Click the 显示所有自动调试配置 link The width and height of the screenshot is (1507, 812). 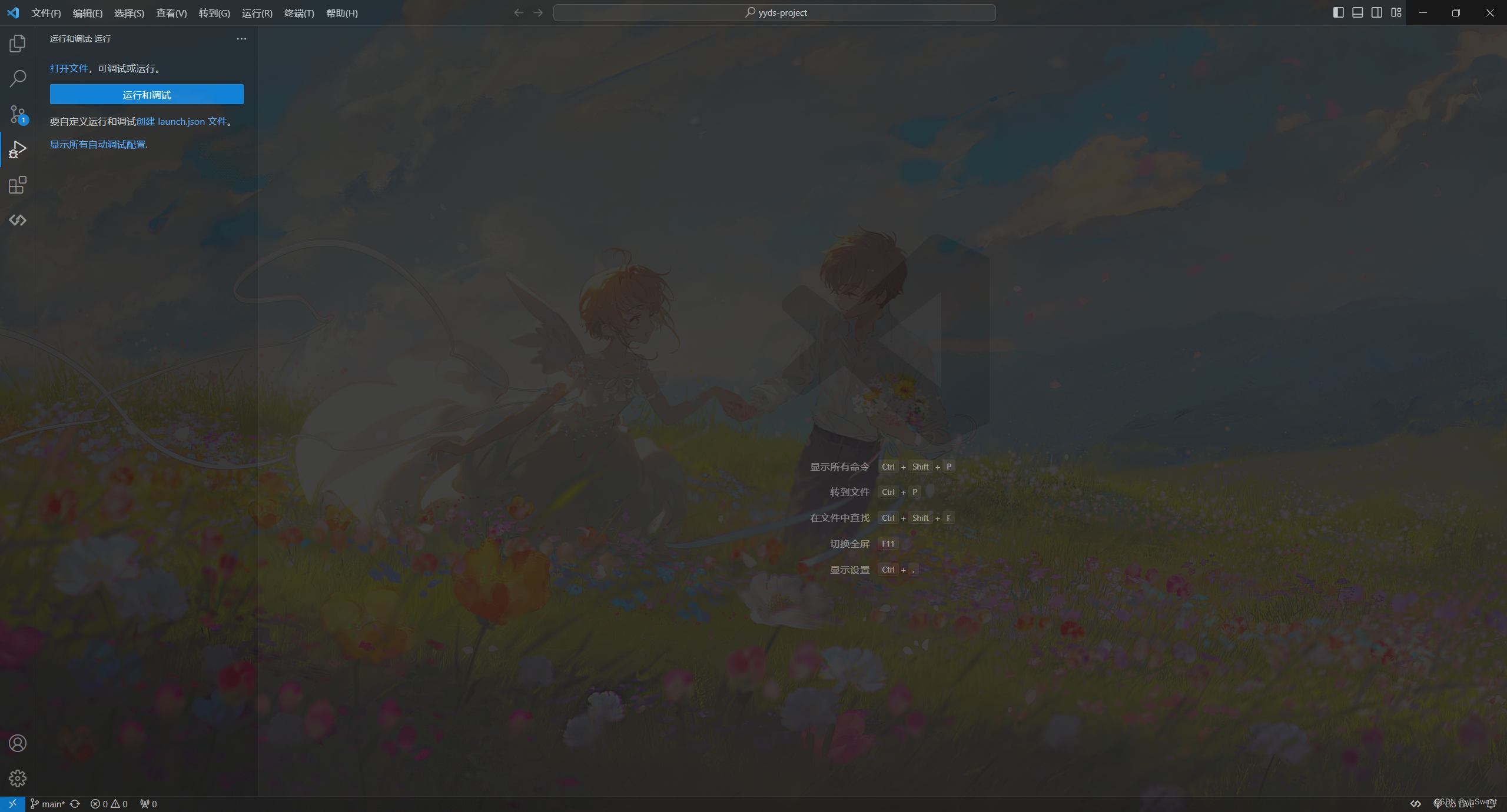pyautogui.click(x=98, y=144)
